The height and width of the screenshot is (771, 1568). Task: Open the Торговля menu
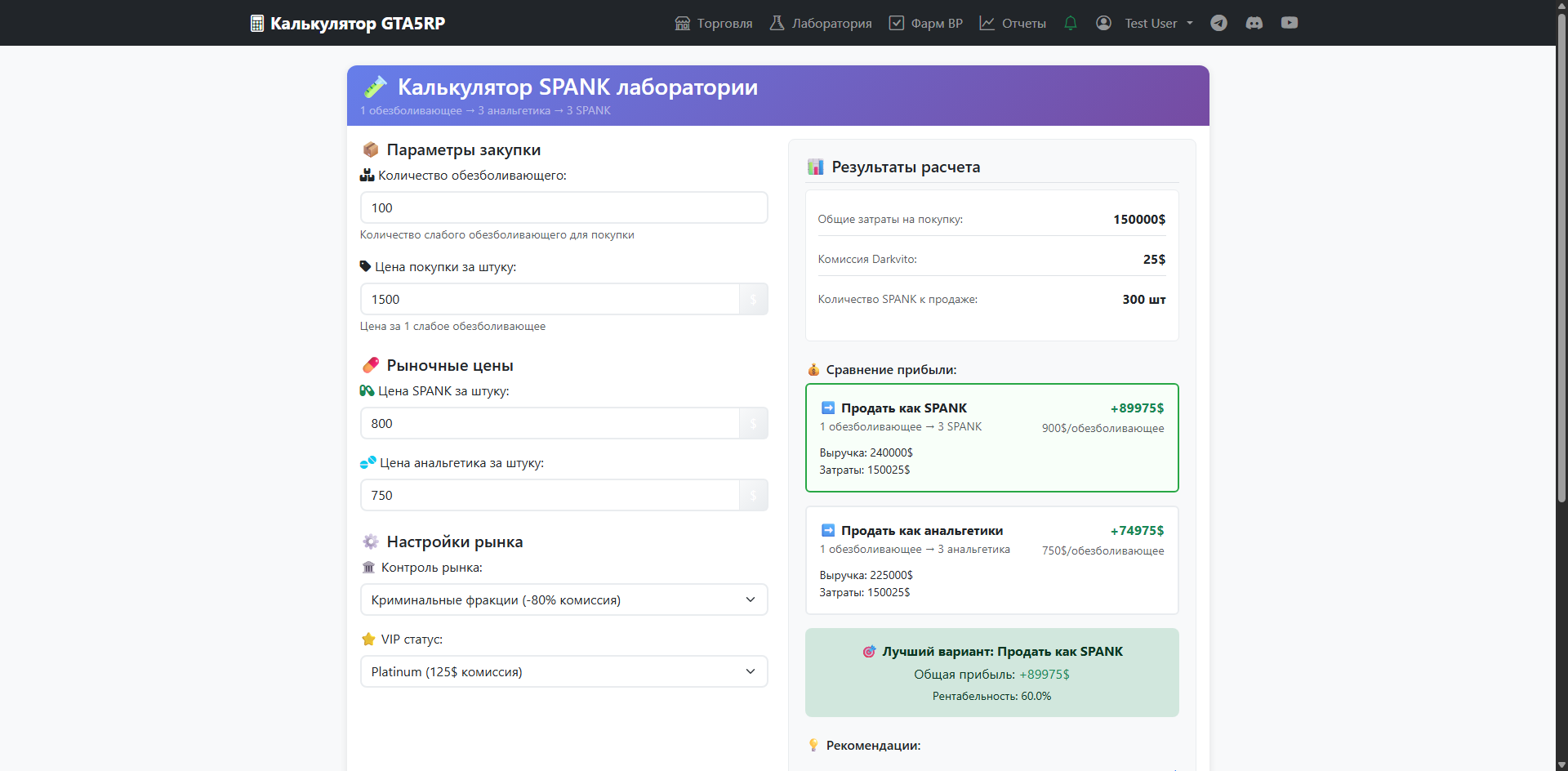point(714,23)
